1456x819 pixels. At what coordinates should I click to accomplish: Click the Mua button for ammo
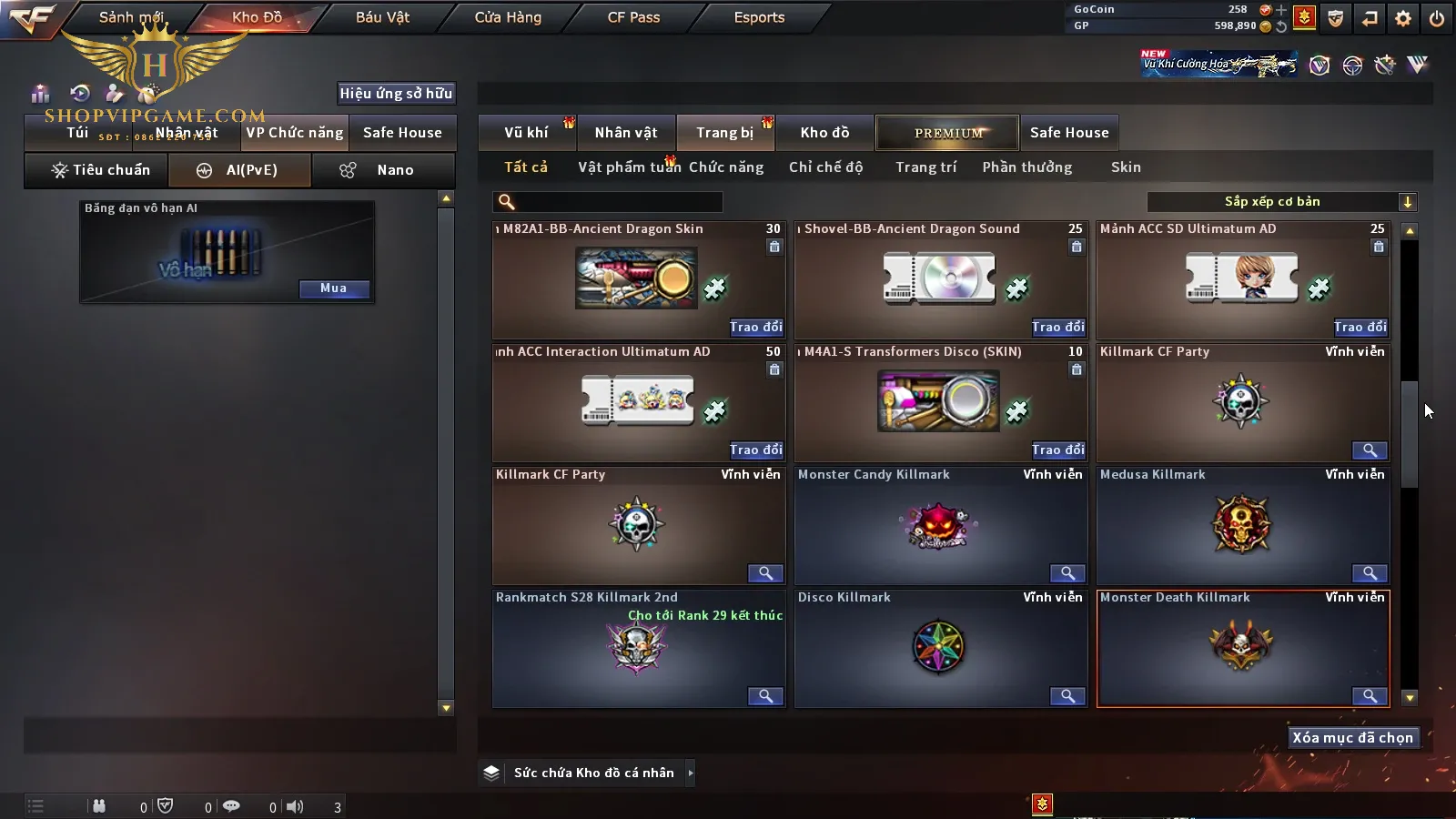[334, 288]
